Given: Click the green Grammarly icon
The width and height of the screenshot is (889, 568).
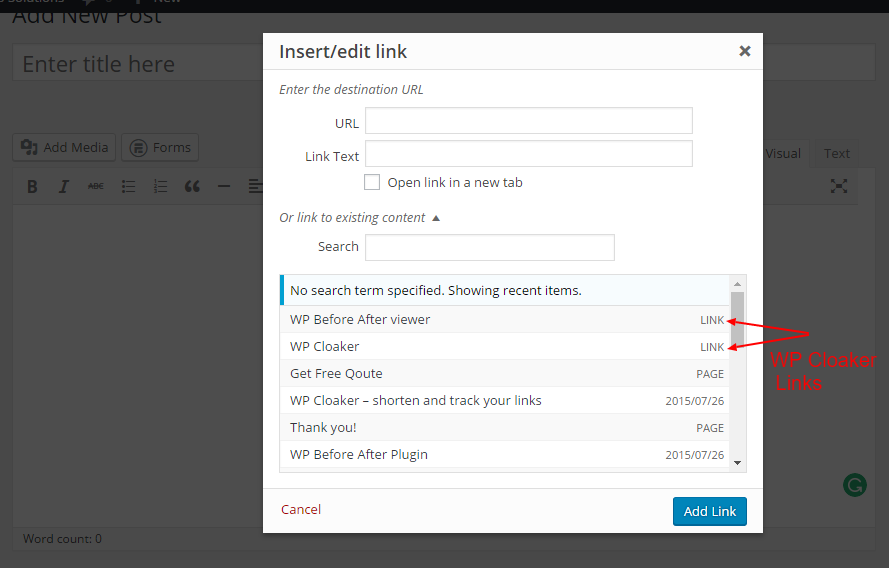Looking at the screenshot, I should pos(855,486).
